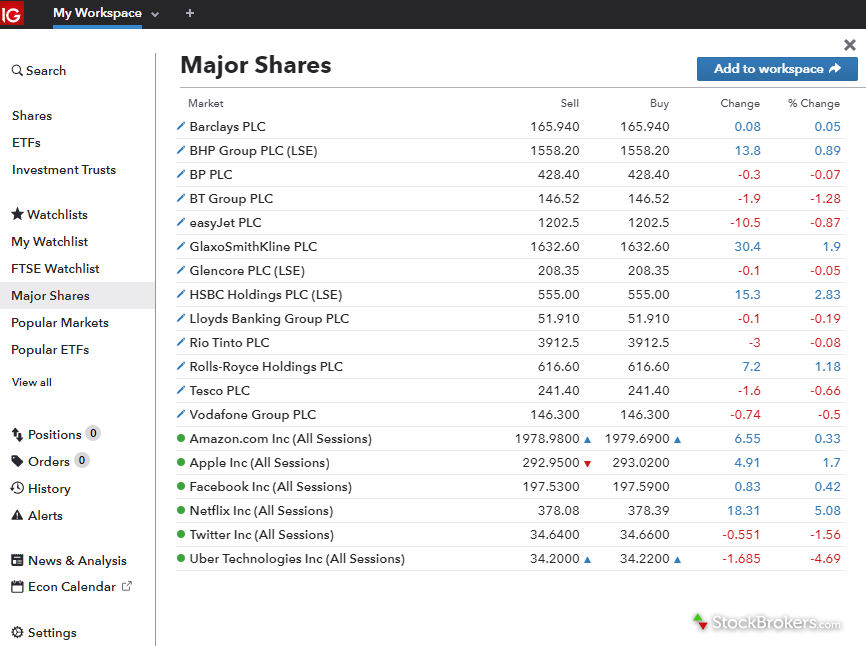Click the pencil icon beside Rolls-Royce Holdings
Viewport: 866px width, 646px height.
coord(181,366)
